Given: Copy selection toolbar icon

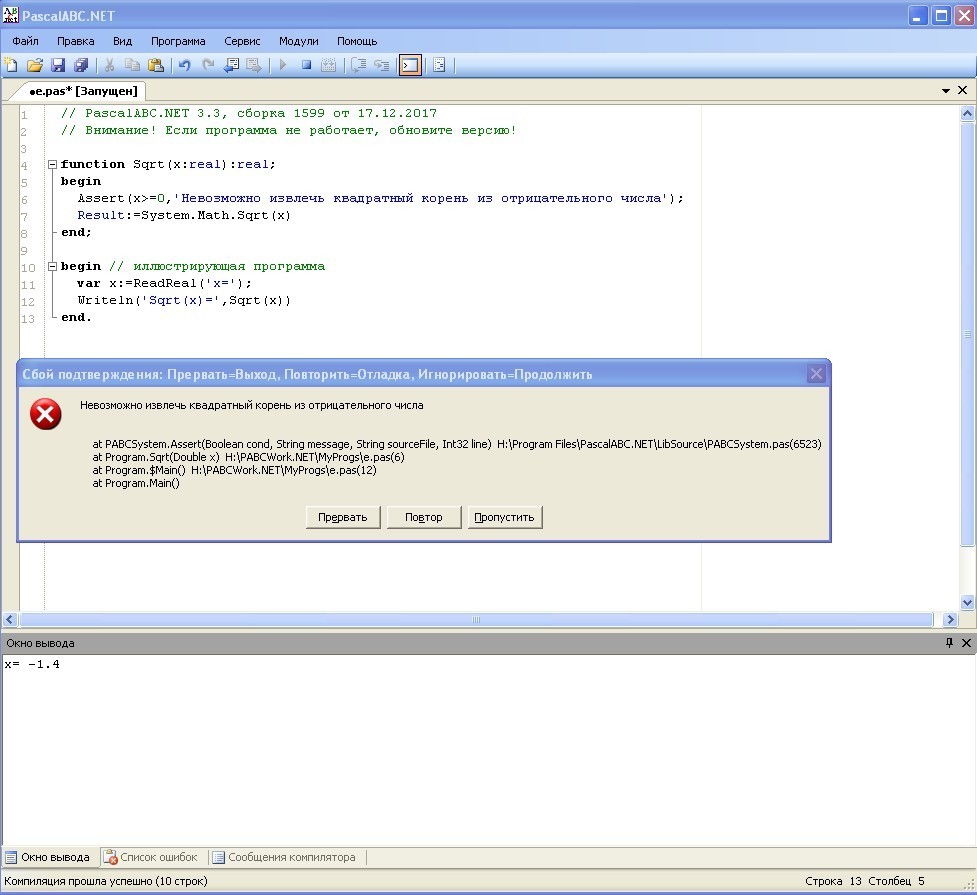Looking at the screenshot, I should [132, 65].
